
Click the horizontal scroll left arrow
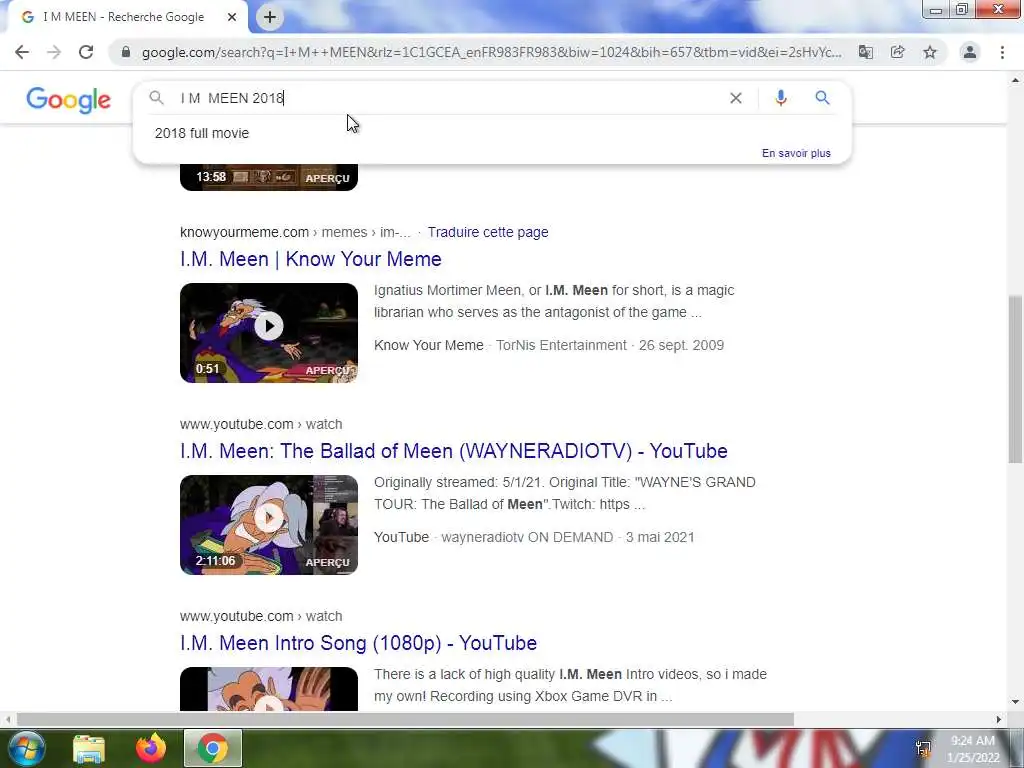tap(7, 720)
